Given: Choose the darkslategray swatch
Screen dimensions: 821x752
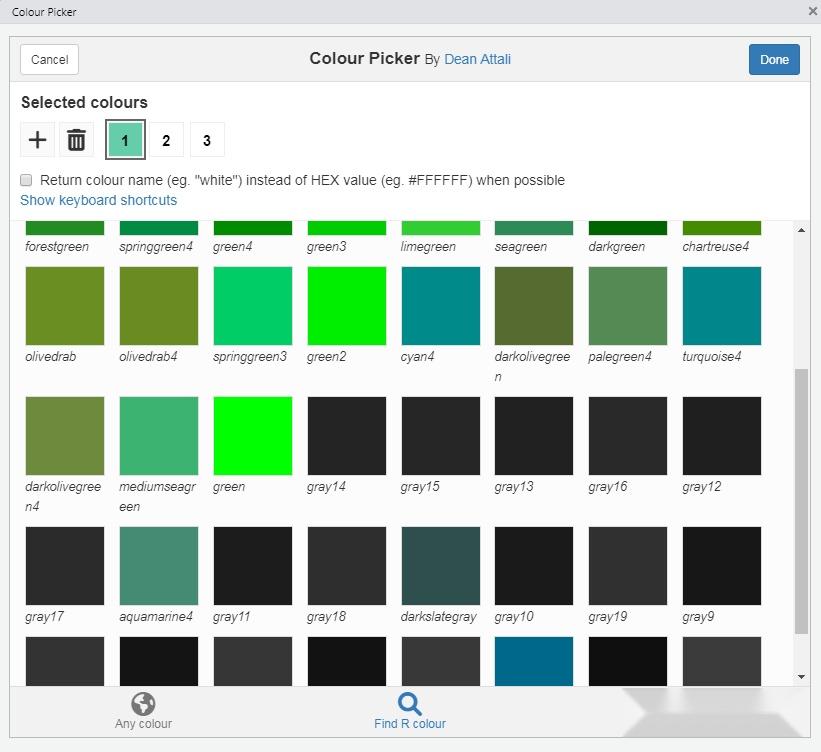Looking at the screenshot, I should 441,565.
